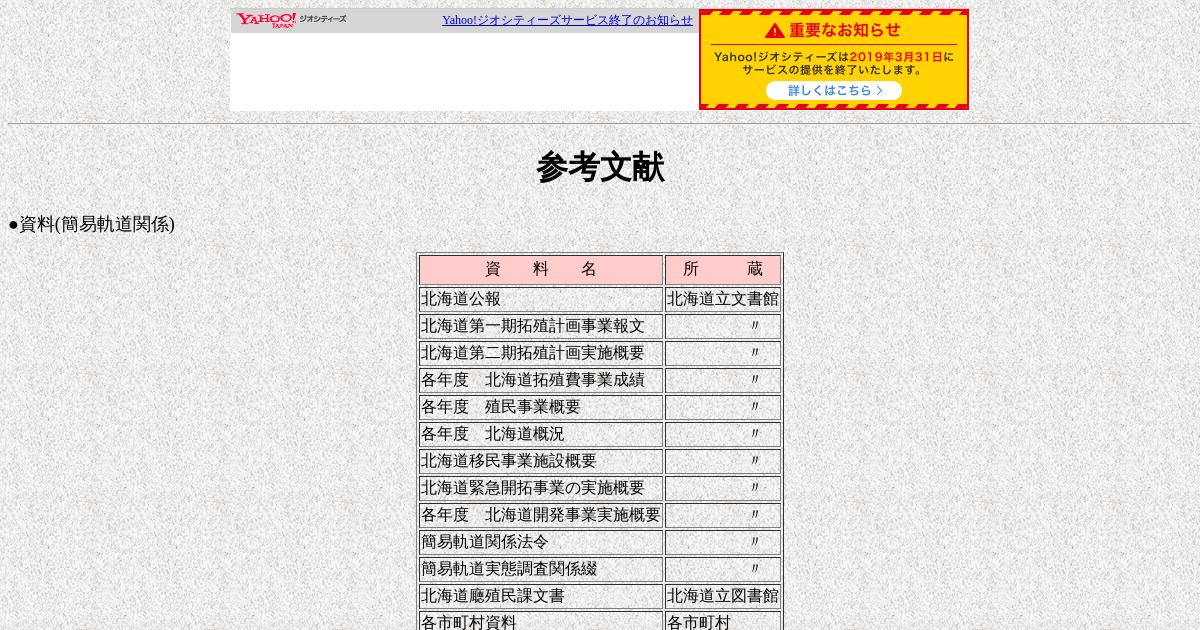Viewport: 1200px width, 630px height.
Task: Click the 参考文献 page heading
Action: click(x=600, y=167)
